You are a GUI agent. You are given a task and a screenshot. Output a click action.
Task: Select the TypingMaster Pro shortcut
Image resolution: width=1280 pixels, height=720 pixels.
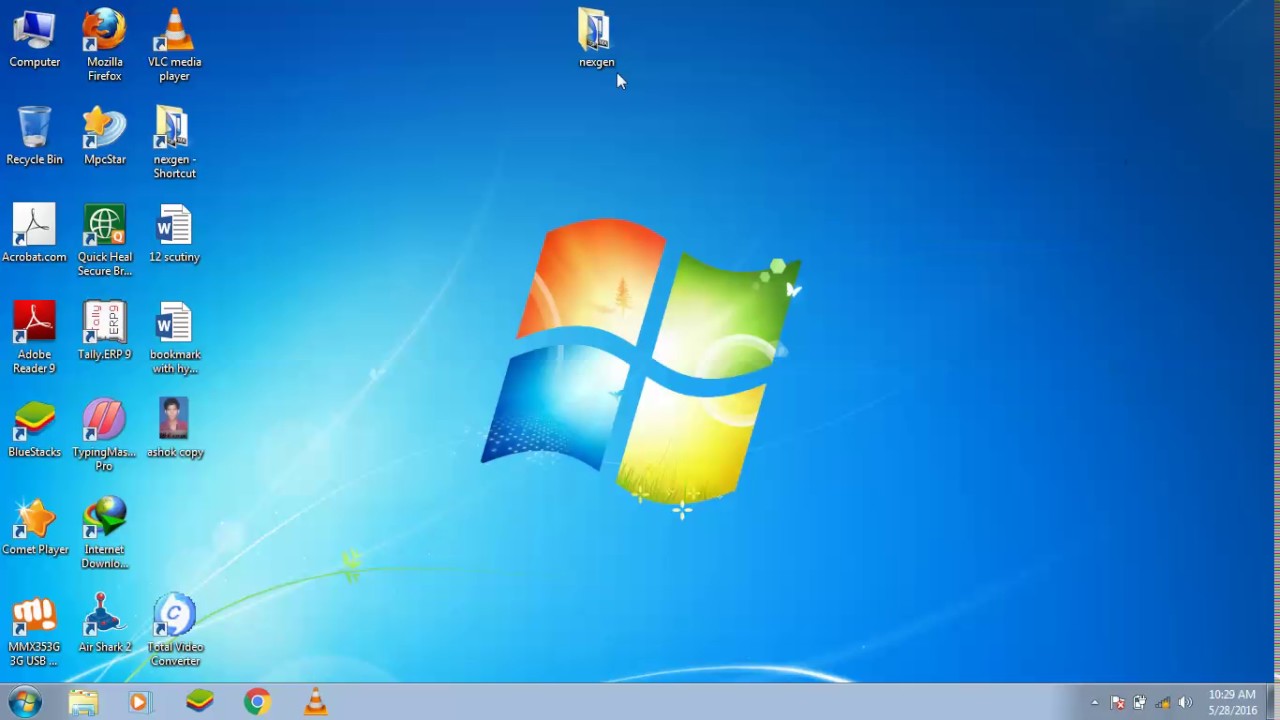104,435
